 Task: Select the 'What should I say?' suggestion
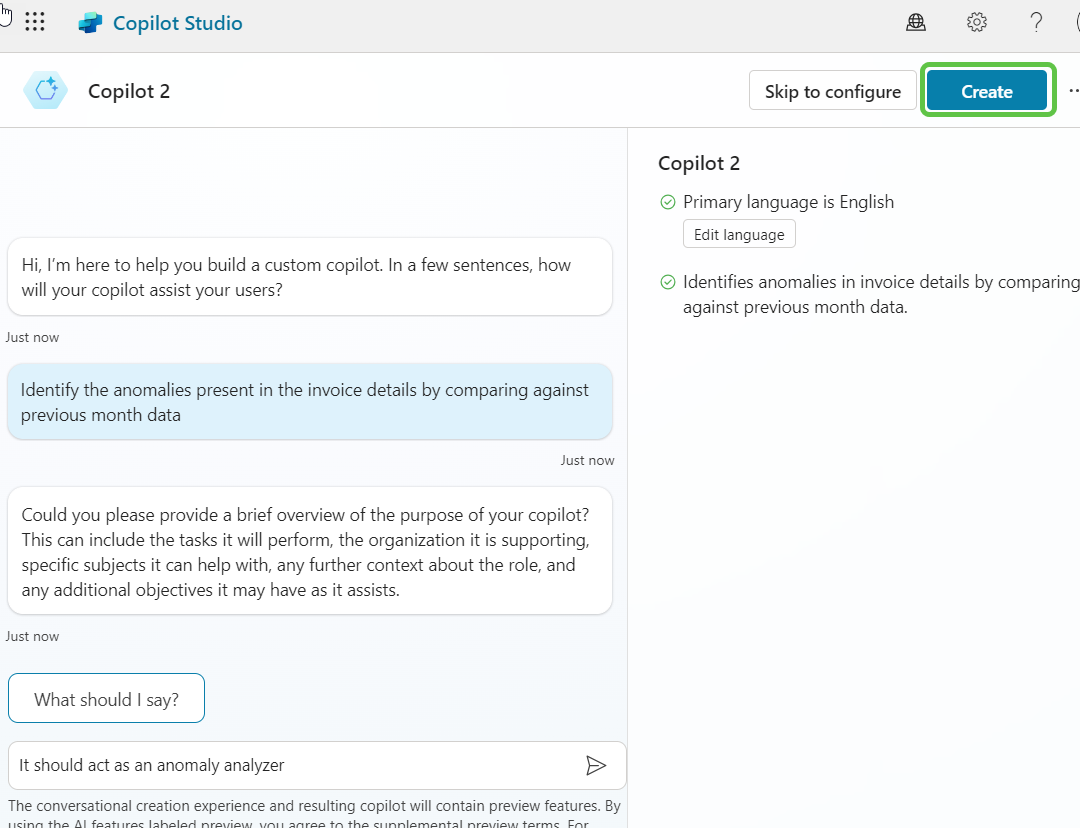tap(106, 698)
